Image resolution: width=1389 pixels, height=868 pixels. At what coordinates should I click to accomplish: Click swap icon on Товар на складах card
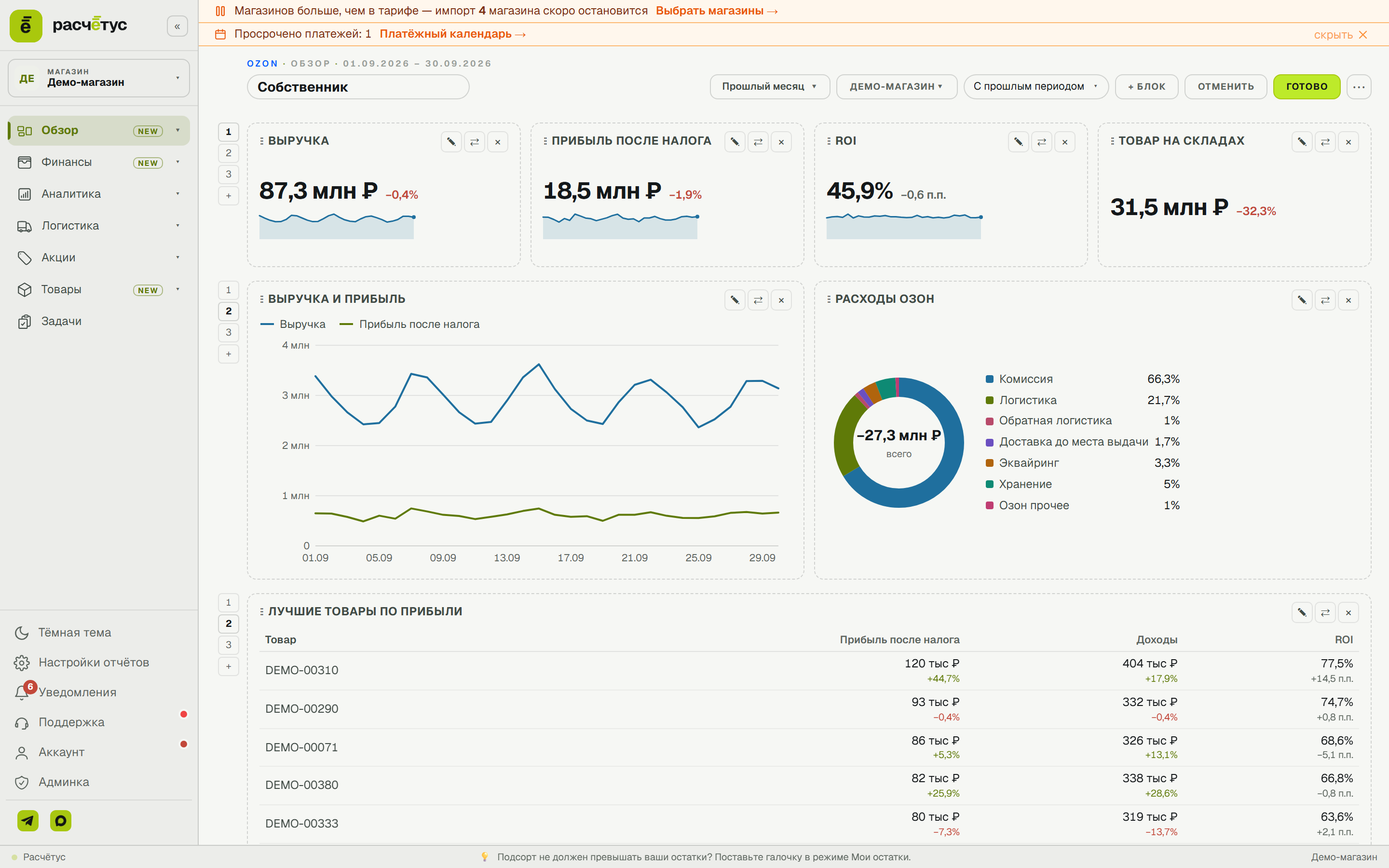pyautogui.click(x=1325, y=142)
